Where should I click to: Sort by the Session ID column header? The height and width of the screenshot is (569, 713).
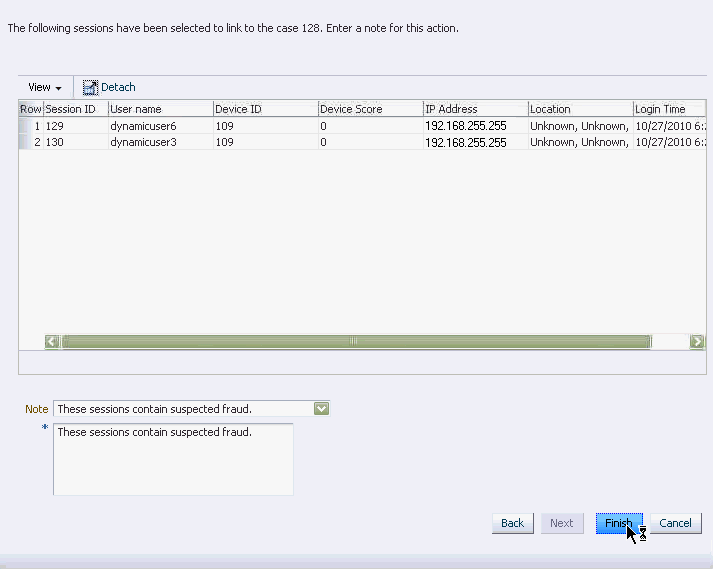(x=75, y=109)
